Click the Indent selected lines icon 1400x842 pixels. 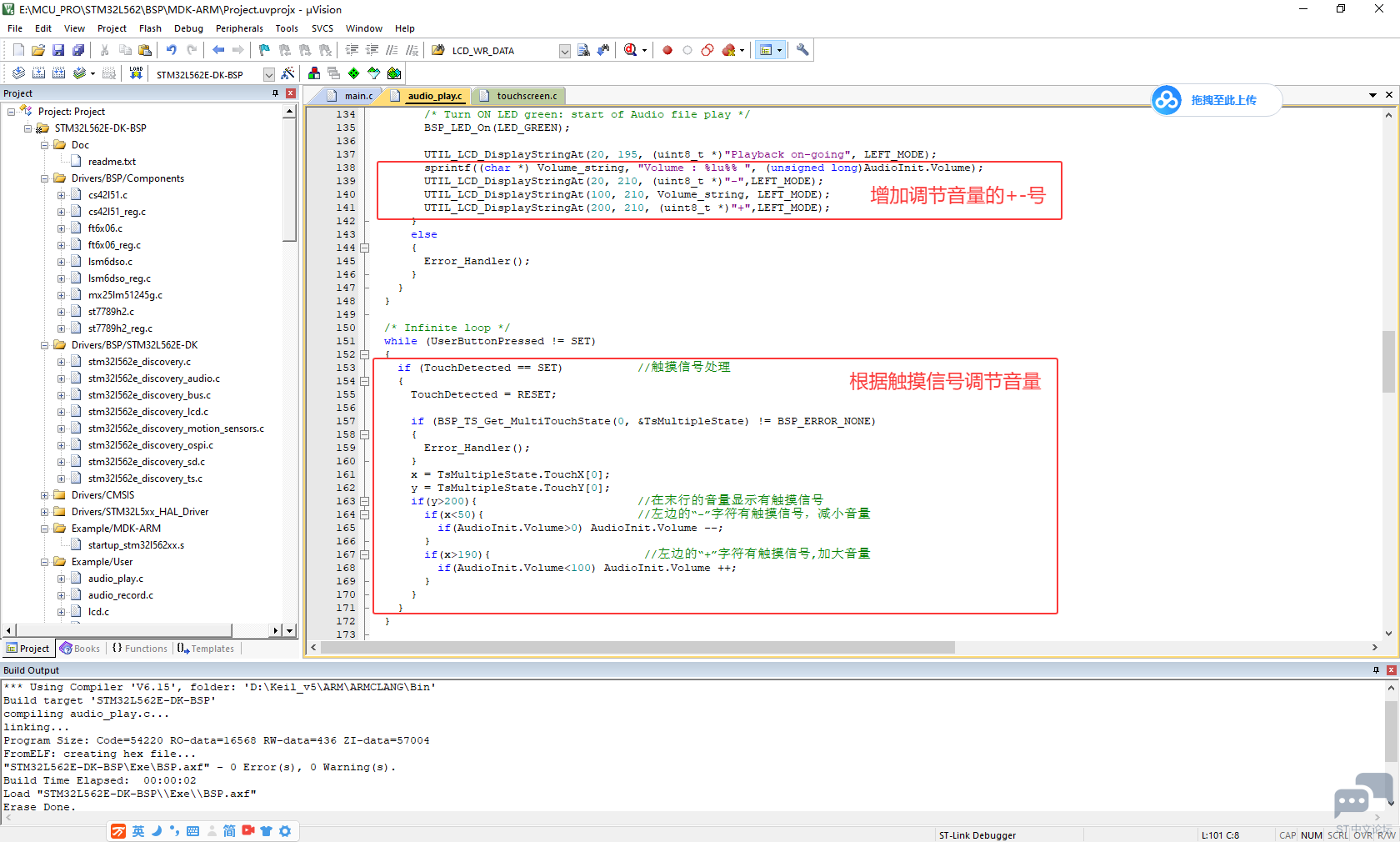point(352,50)
